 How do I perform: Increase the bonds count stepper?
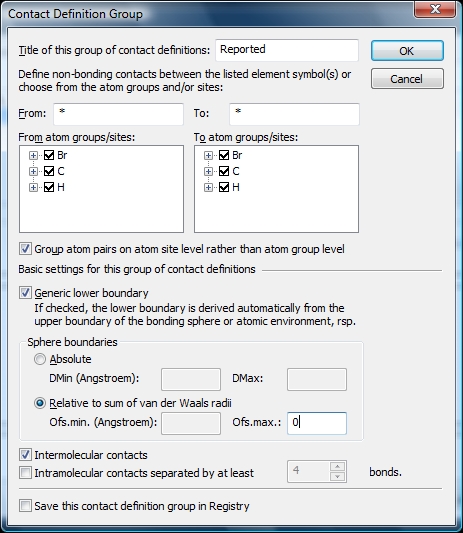point(337,466)
